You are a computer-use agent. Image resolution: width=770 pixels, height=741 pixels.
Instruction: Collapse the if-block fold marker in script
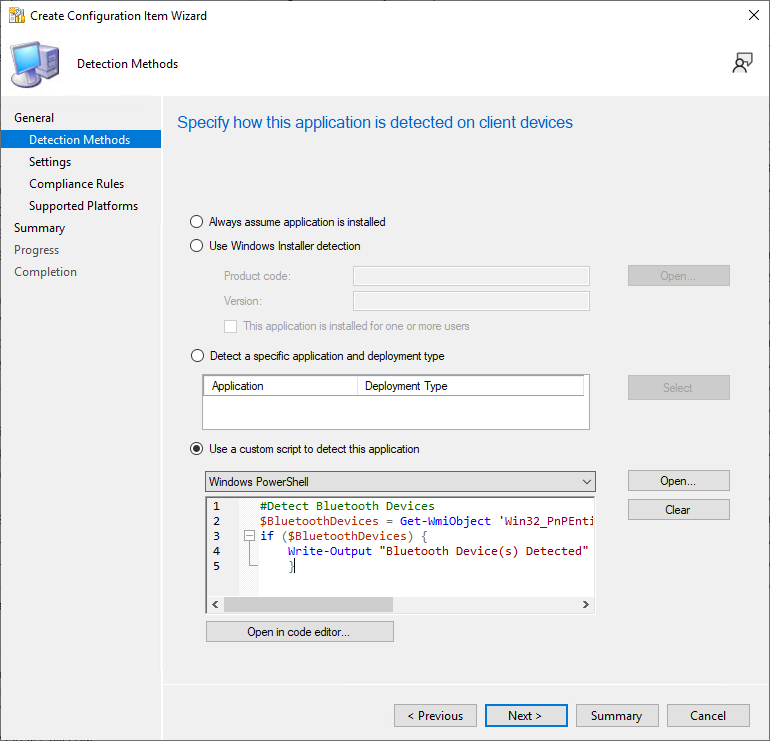(x=248, y=536)
